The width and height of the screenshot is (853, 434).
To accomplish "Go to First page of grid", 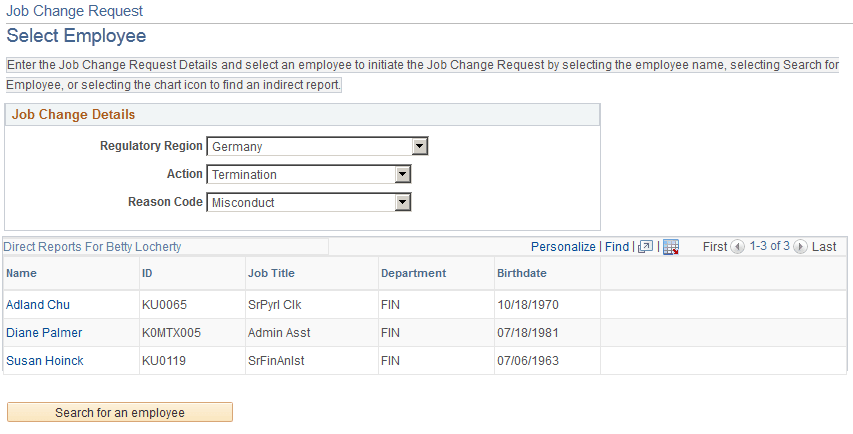I will pyautogui.click(x=715, y=247).
